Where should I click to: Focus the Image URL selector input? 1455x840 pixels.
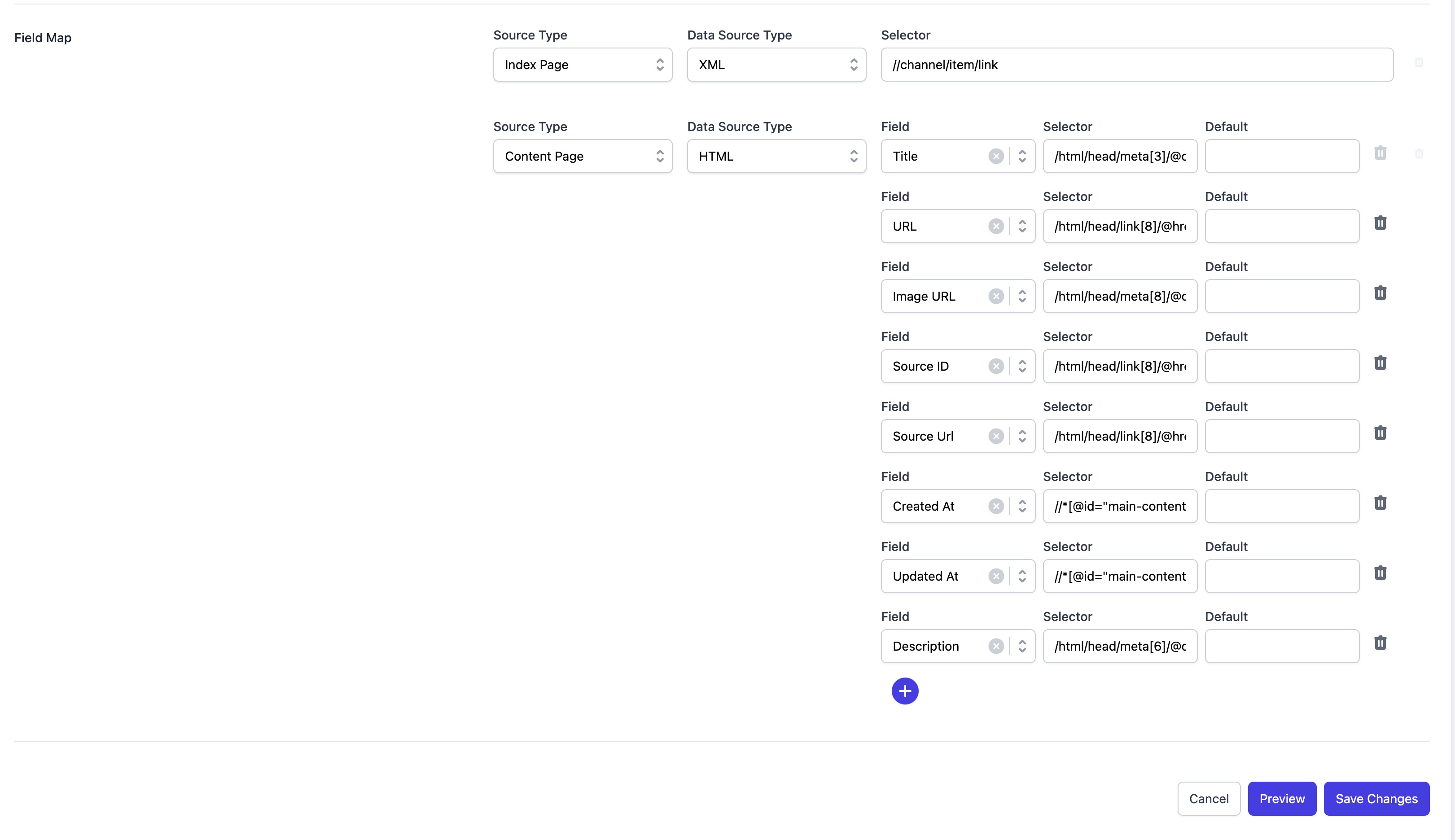click(x=1119, y=297)
